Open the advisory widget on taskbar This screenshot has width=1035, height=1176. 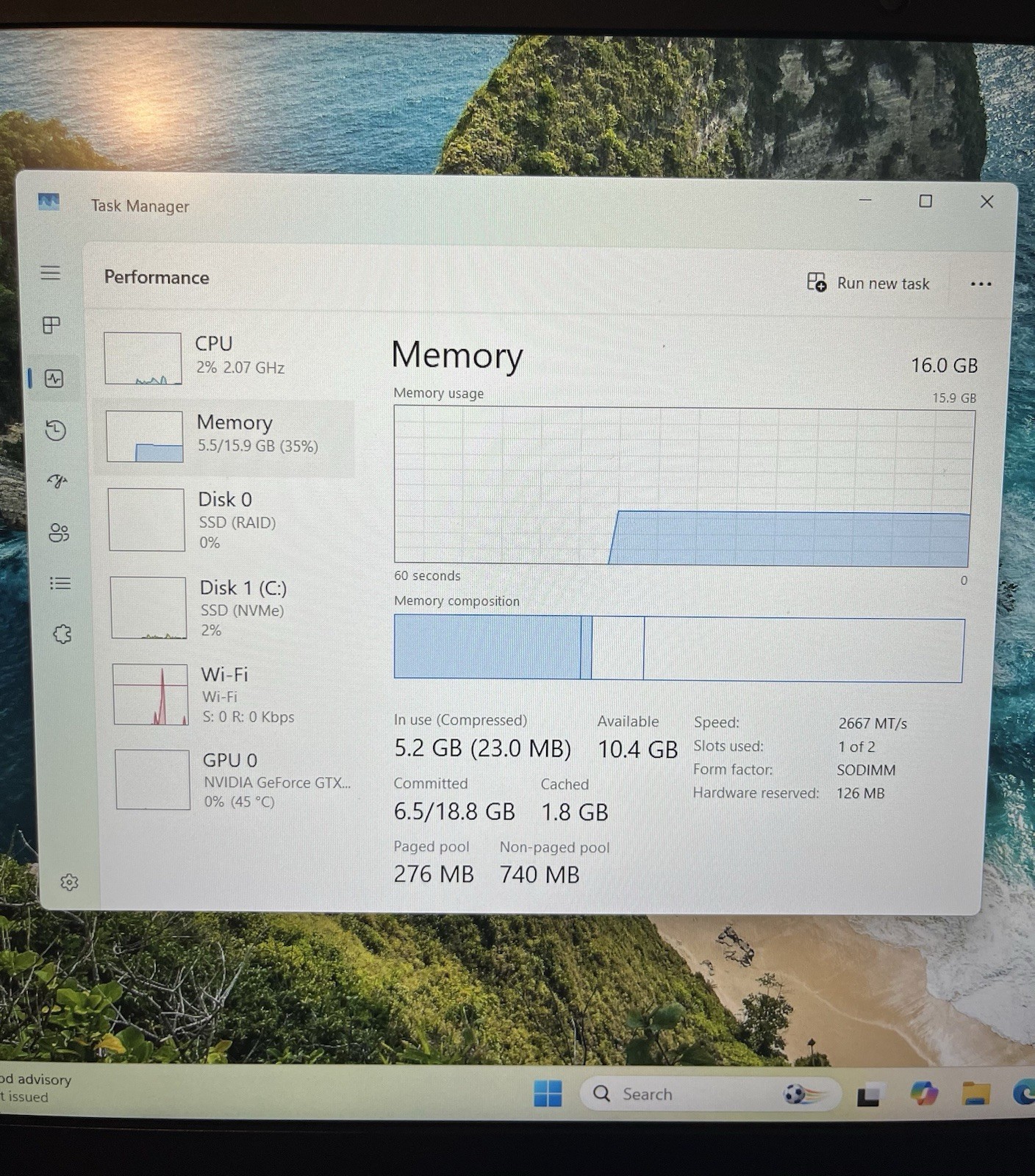(x=35, y=1088)
